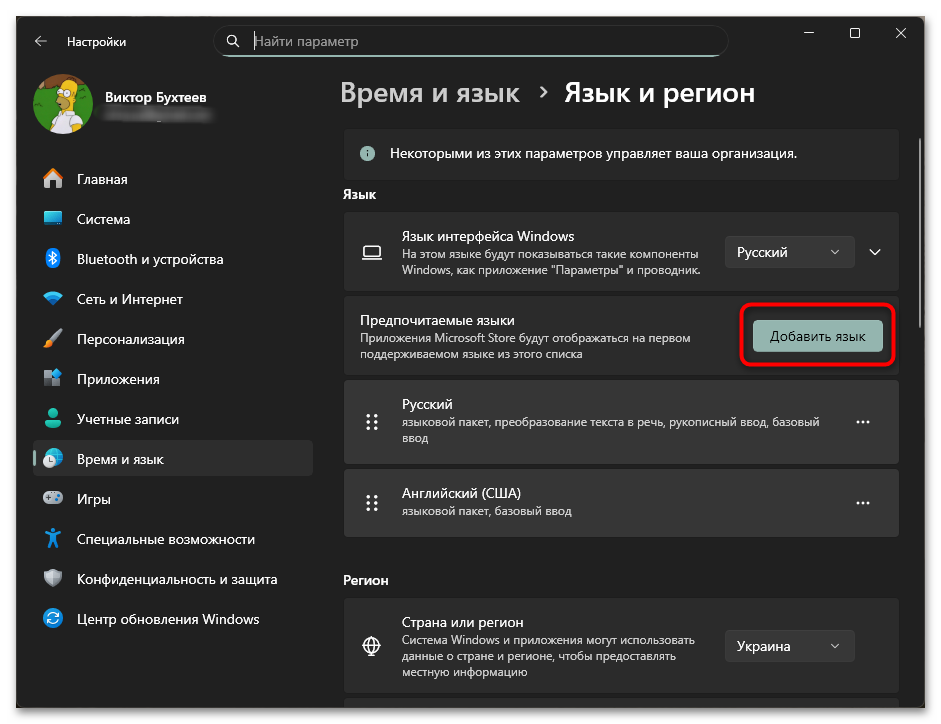
Task: Click the Добавить язык button
Action: (817, 336)
